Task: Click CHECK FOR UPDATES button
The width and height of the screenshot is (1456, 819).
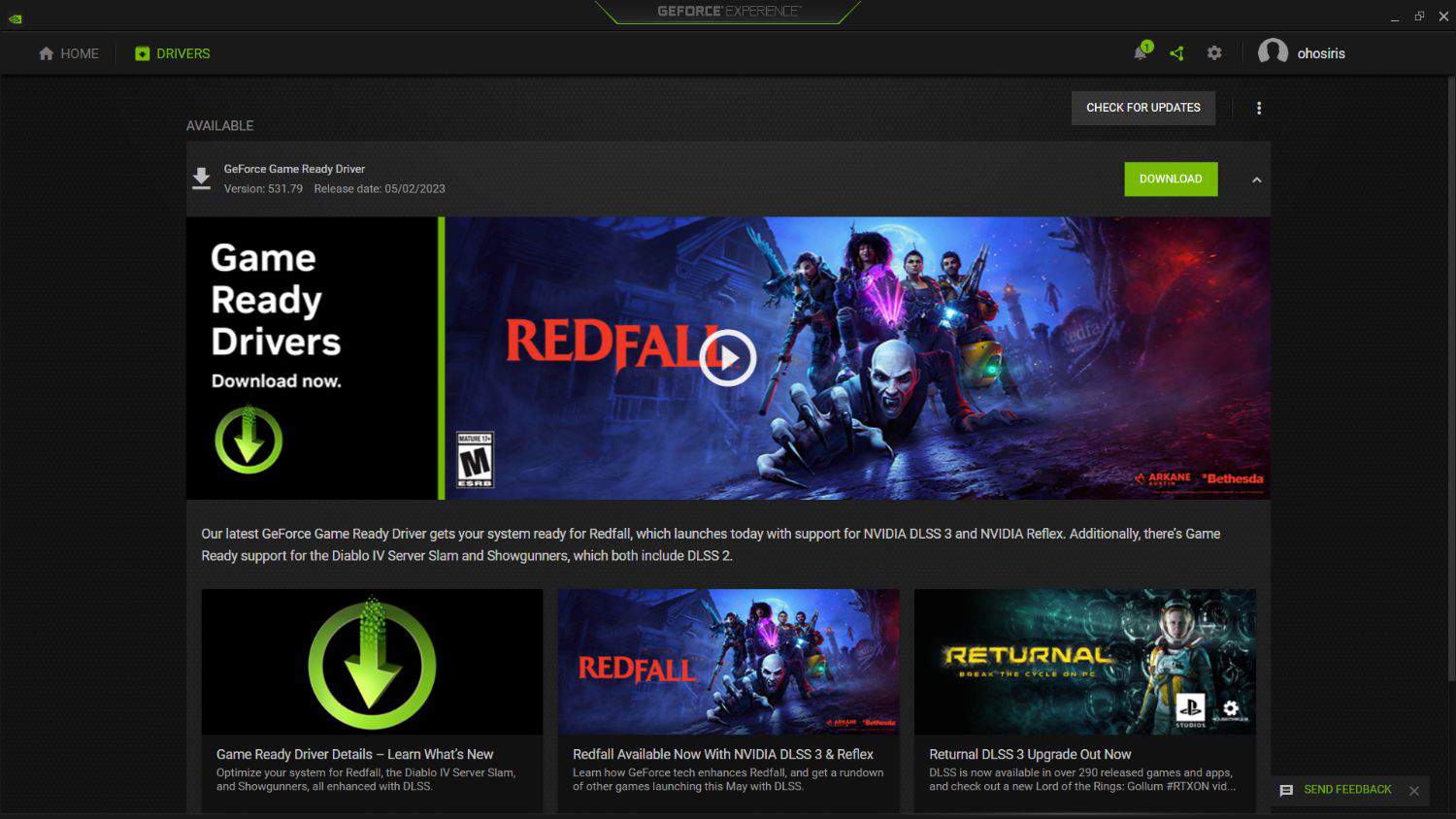Action: [1143, 108]
